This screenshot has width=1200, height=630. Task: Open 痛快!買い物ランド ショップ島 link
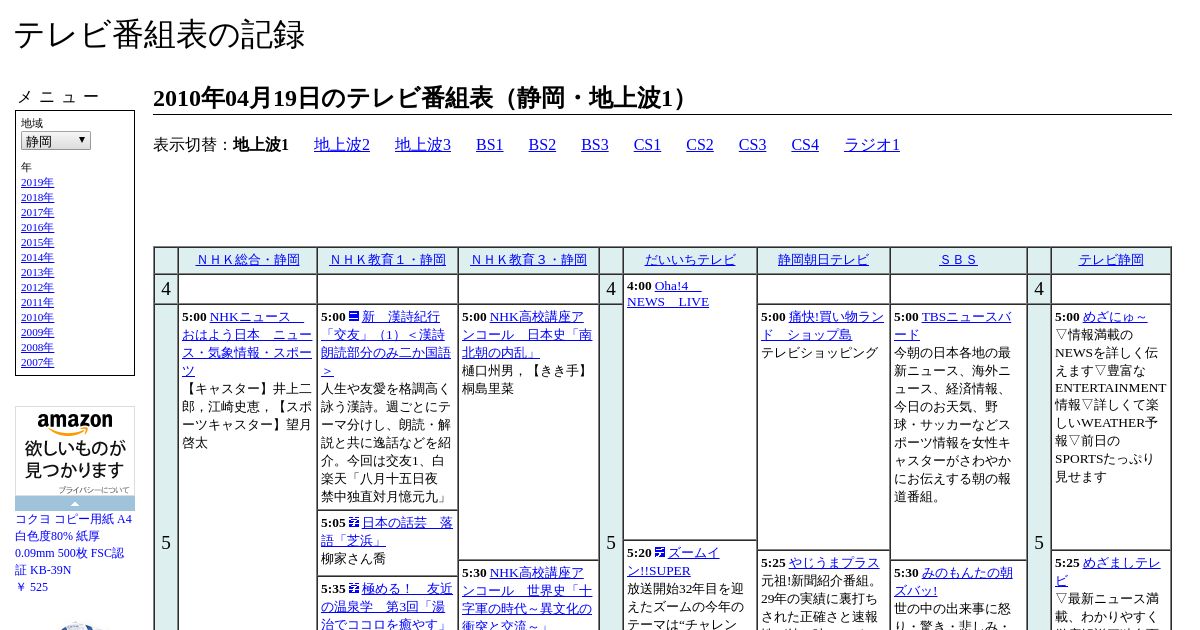click(x=822, y=326)
